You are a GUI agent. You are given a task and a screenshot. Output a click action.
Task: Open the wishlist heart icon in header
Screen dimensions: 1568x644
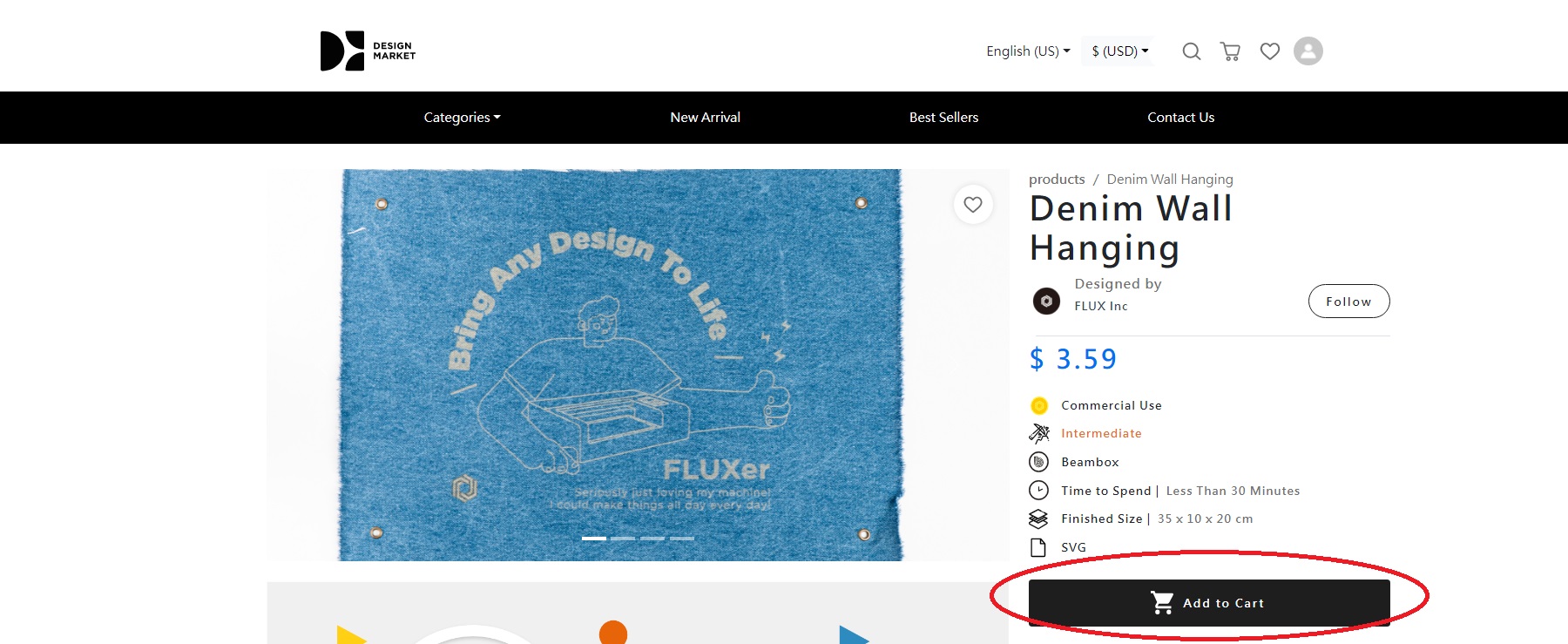tap(1269, 51)
